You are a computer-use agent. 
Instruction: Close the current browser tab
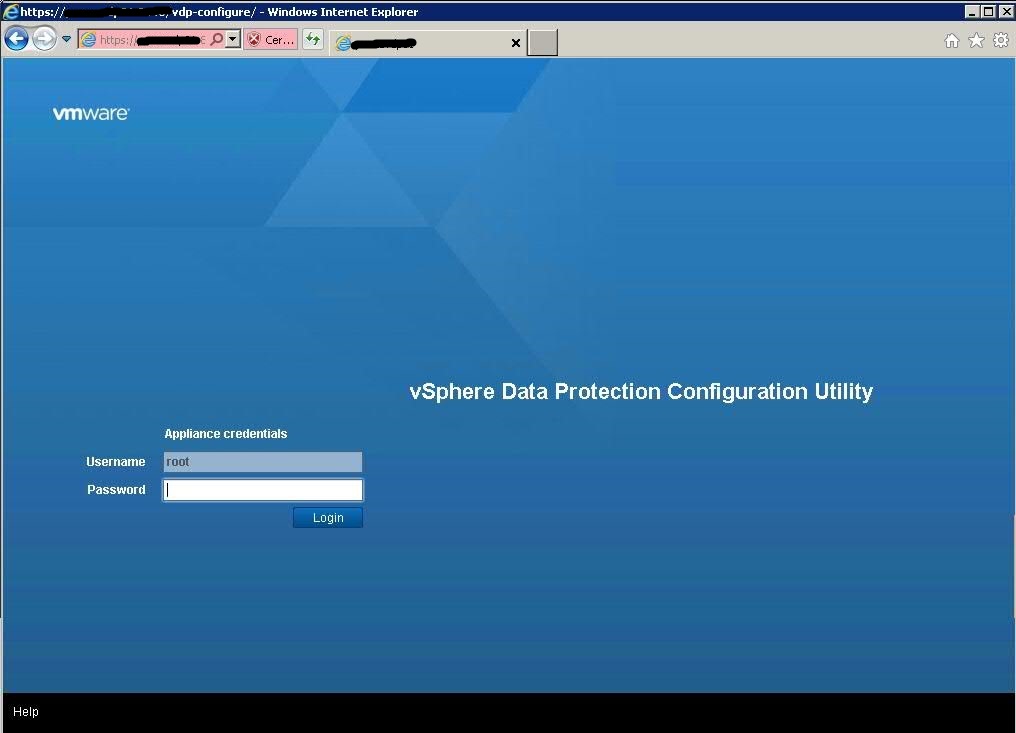point(516,43)
